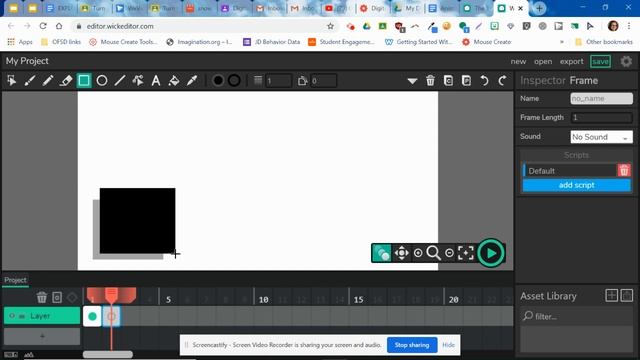Bookmark this page with star icon

(330, 26)
